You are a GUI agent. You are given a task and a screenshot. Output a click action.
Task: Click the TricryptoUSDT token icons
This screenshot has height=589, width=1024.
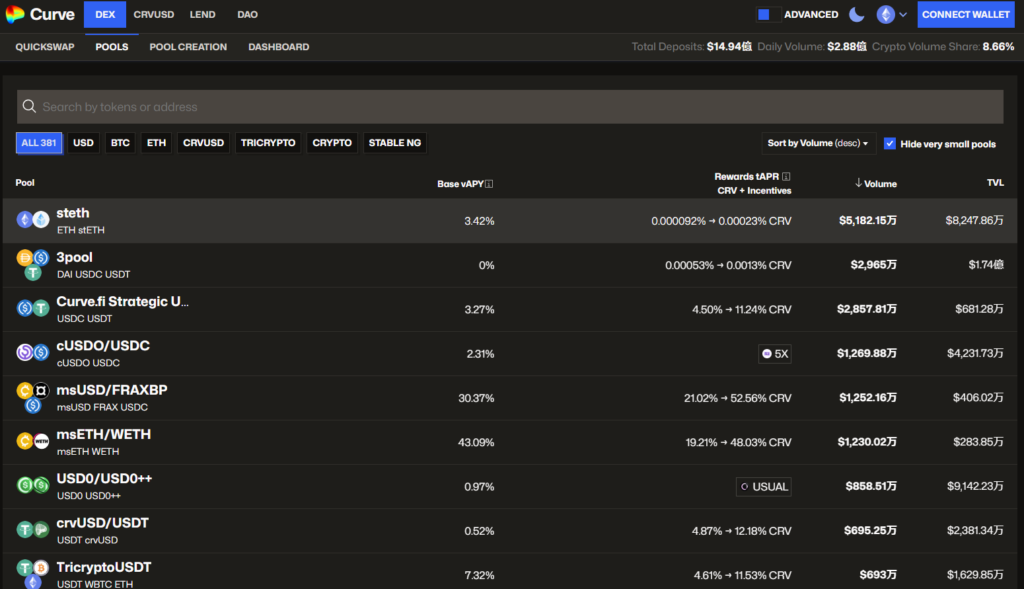[x=33, y=574]
